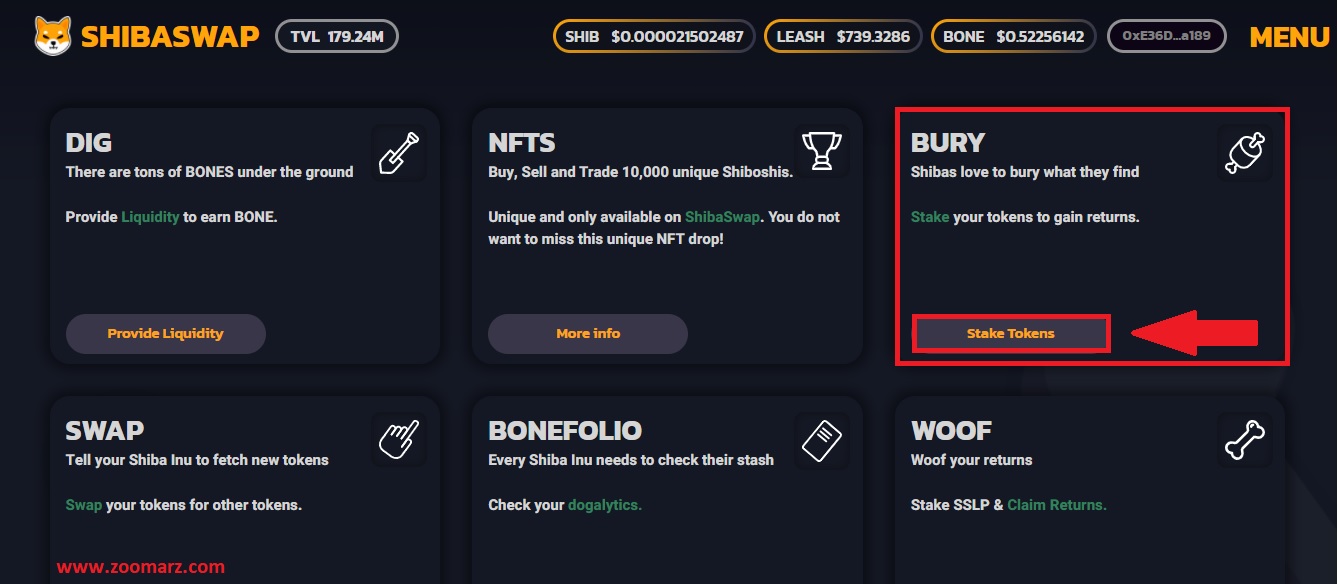
Task: Click the BURY meat bone icon
Action: pos(1245,153)
